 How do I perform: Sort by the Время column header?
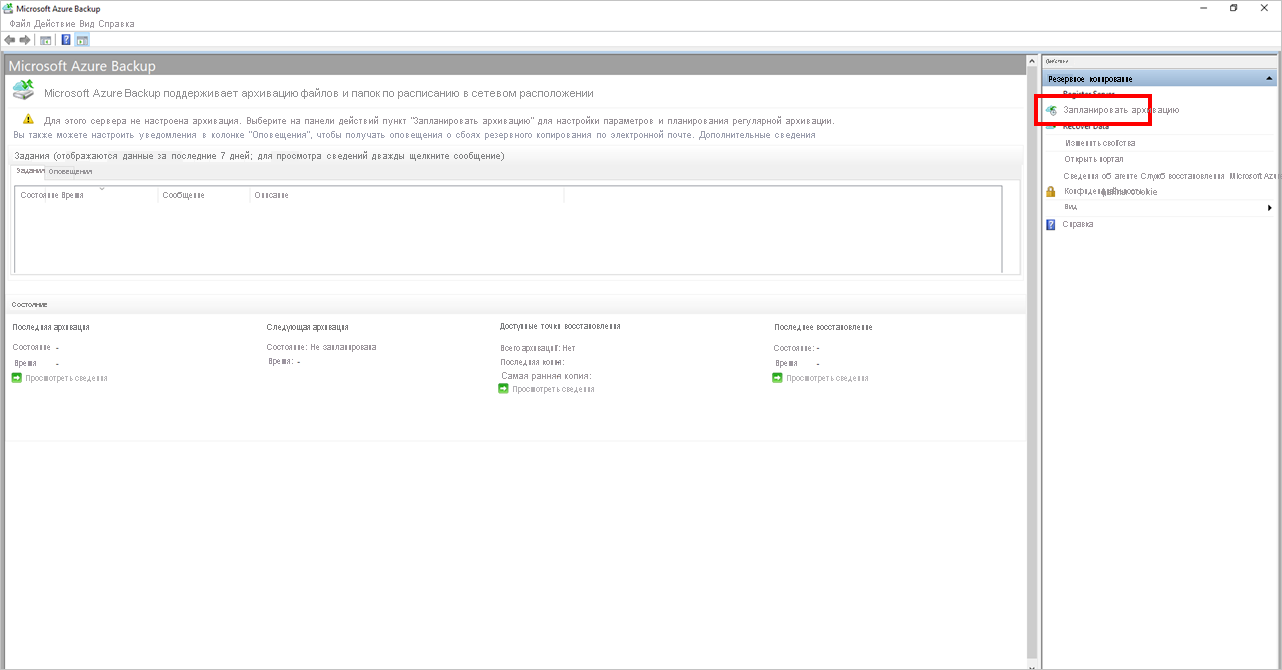(73, 195)
